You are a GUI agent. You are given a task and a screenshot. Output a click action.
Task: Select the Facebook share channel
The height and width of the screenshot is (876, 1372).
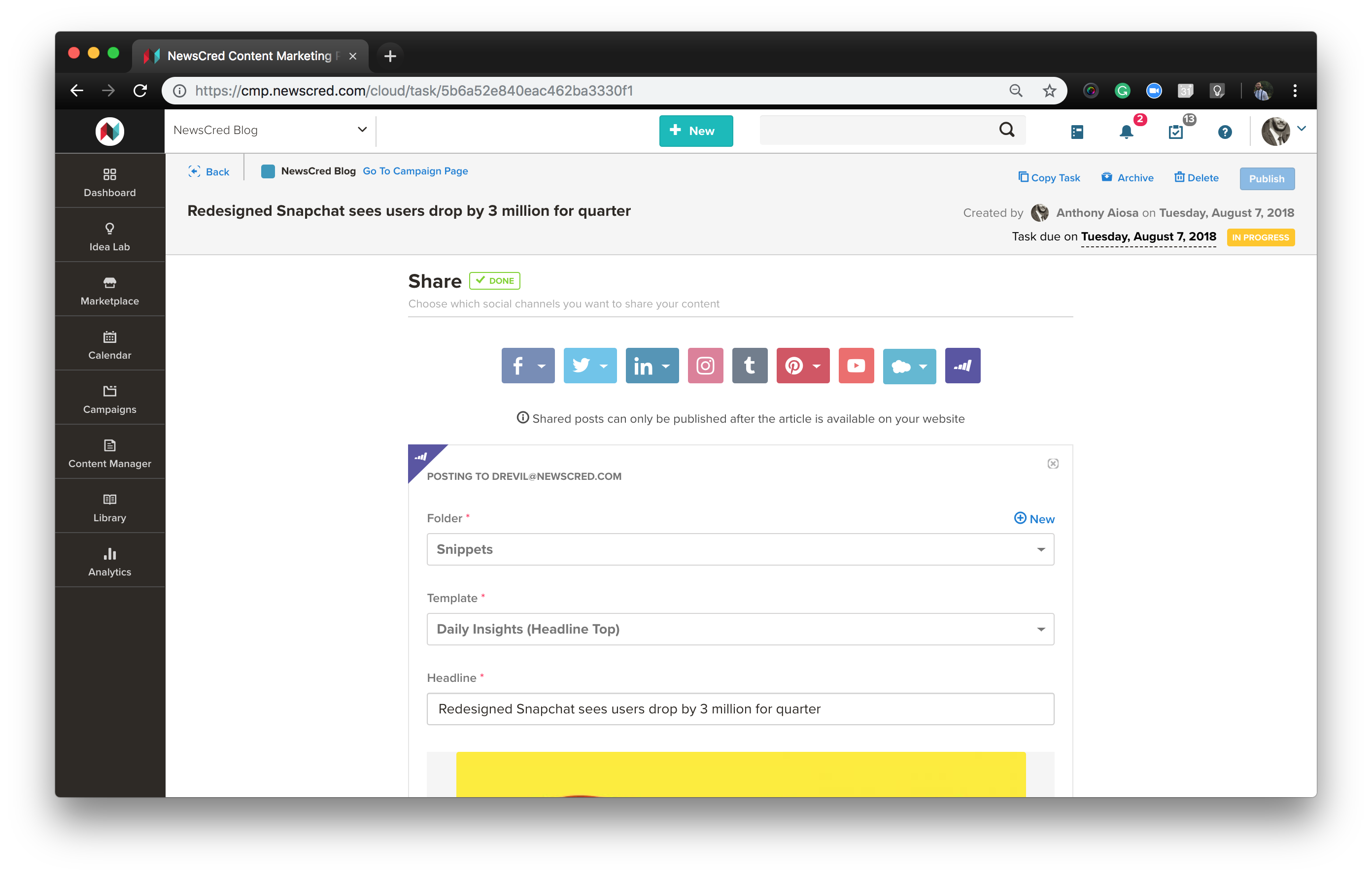click(528, 366)
